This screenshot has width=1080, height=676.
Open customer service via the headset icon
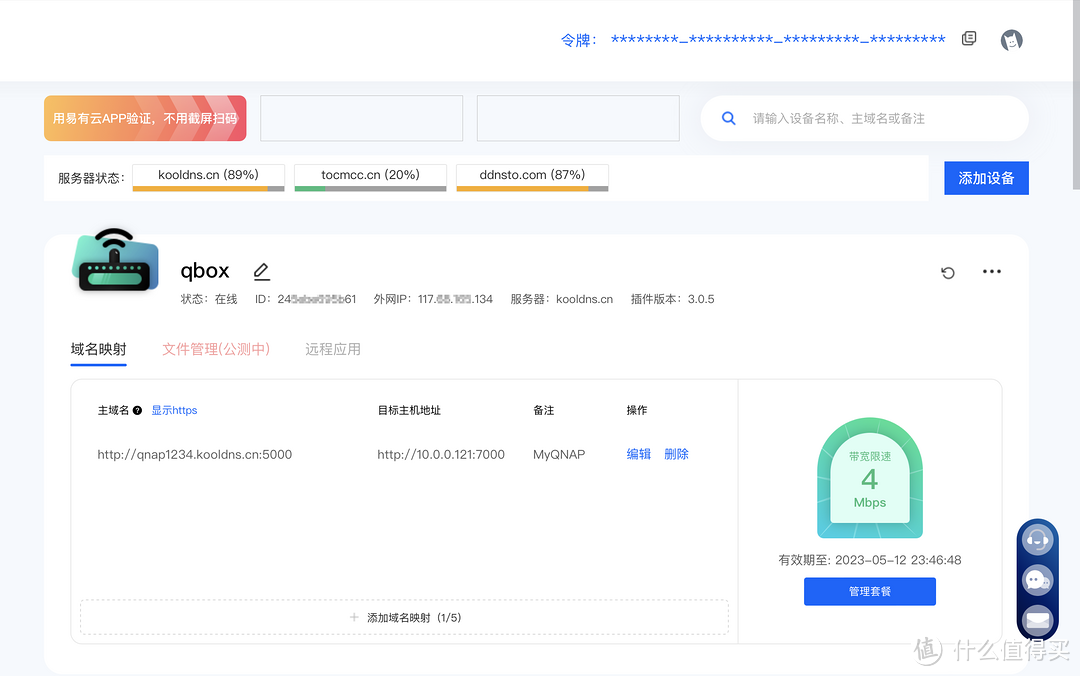[x=1037, y=539]
